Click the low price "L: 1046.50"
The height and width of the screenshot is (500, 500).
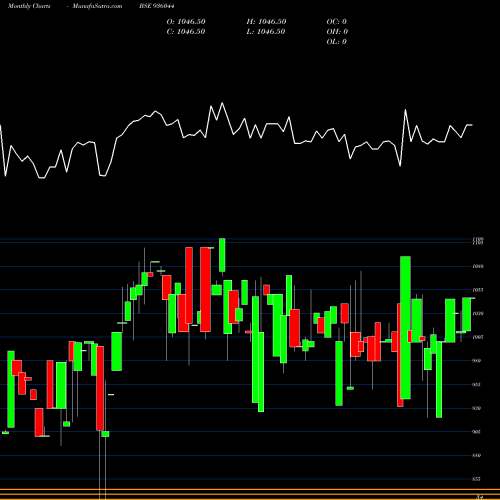point(266,32)
